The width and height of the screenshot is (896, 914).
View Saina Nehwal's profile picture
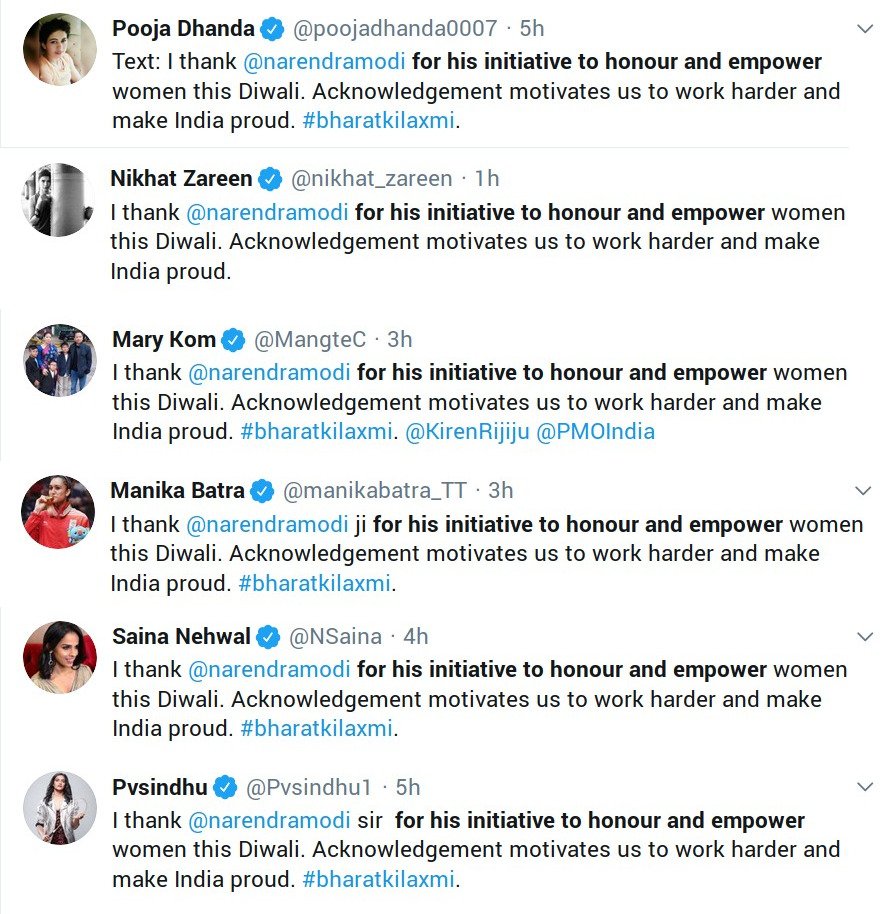(59, 657)
